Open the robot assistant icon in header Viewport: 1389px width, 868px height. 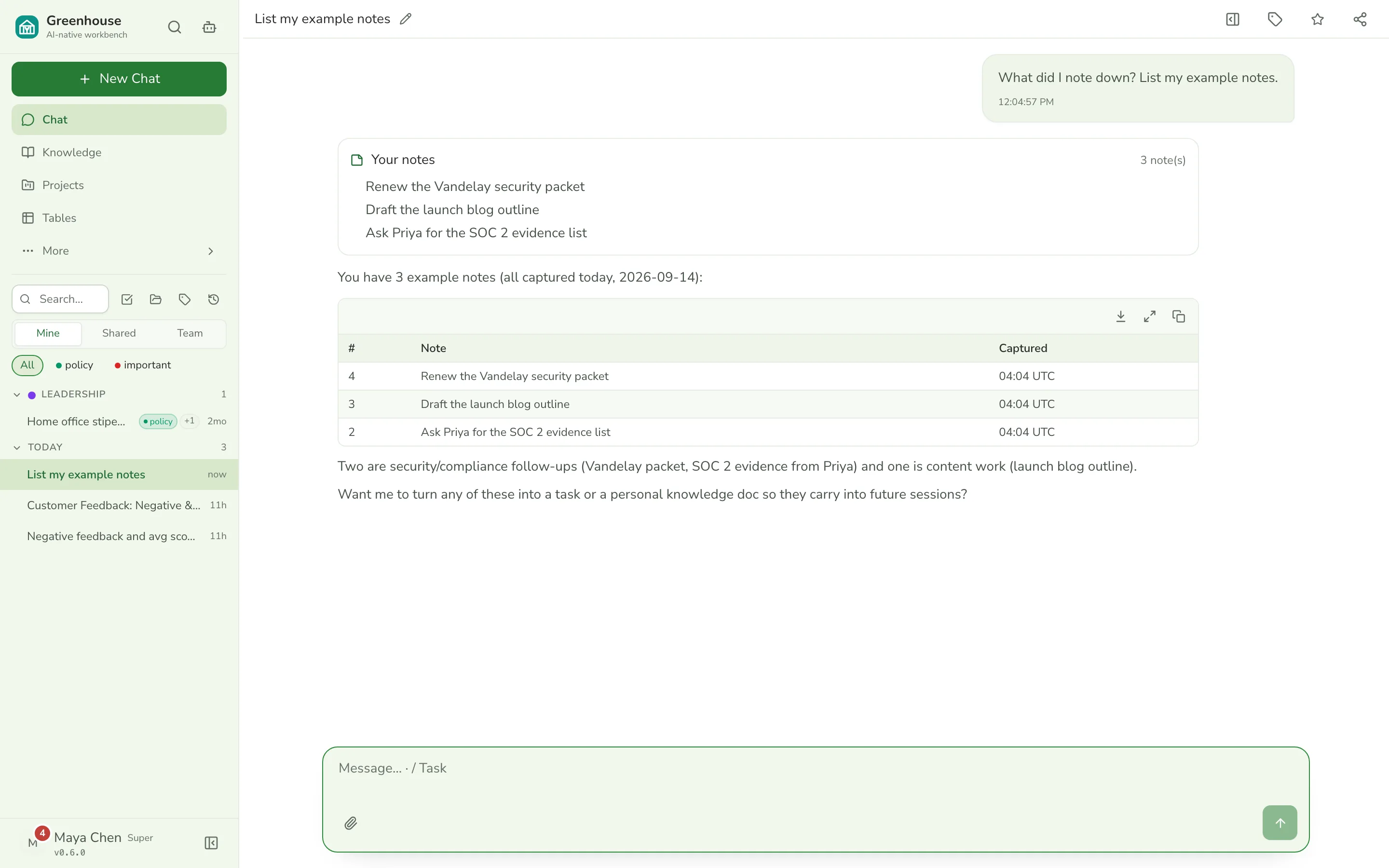coord(209,27)
